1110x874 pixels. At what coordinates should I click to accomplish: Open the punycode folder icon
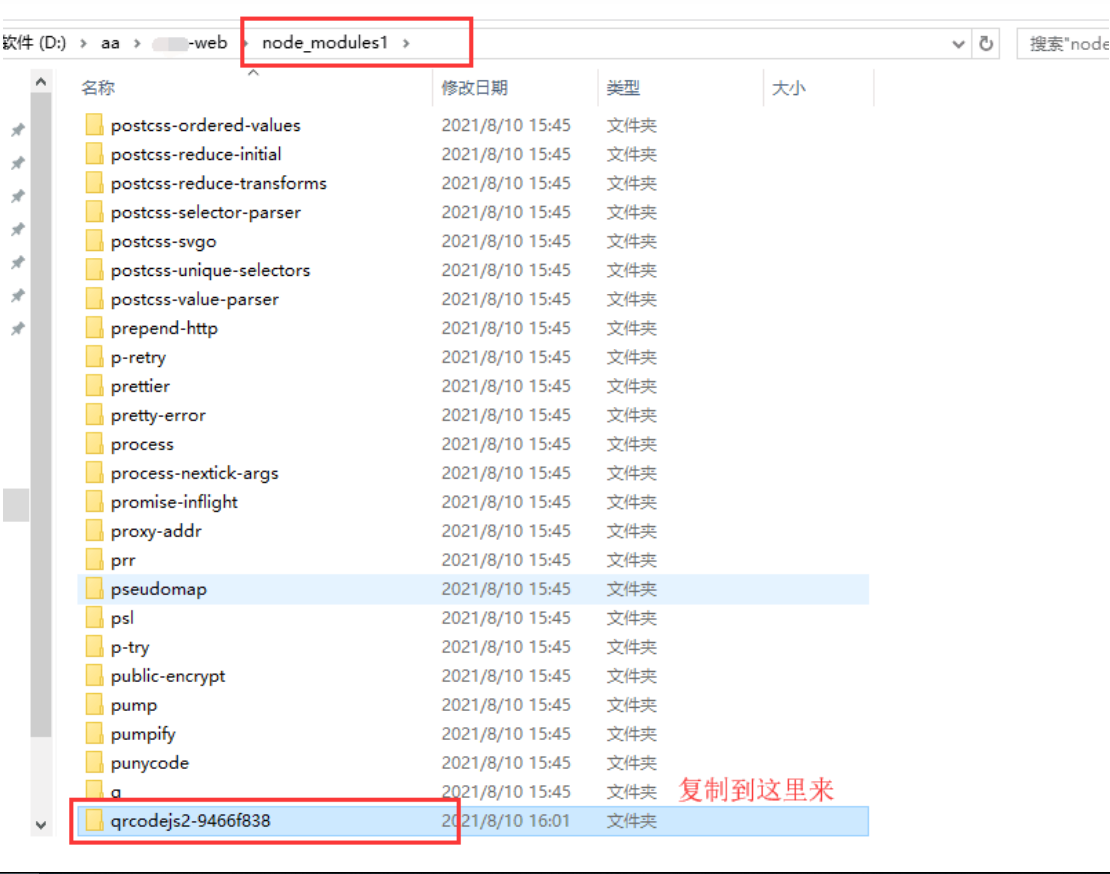(95, 762)
